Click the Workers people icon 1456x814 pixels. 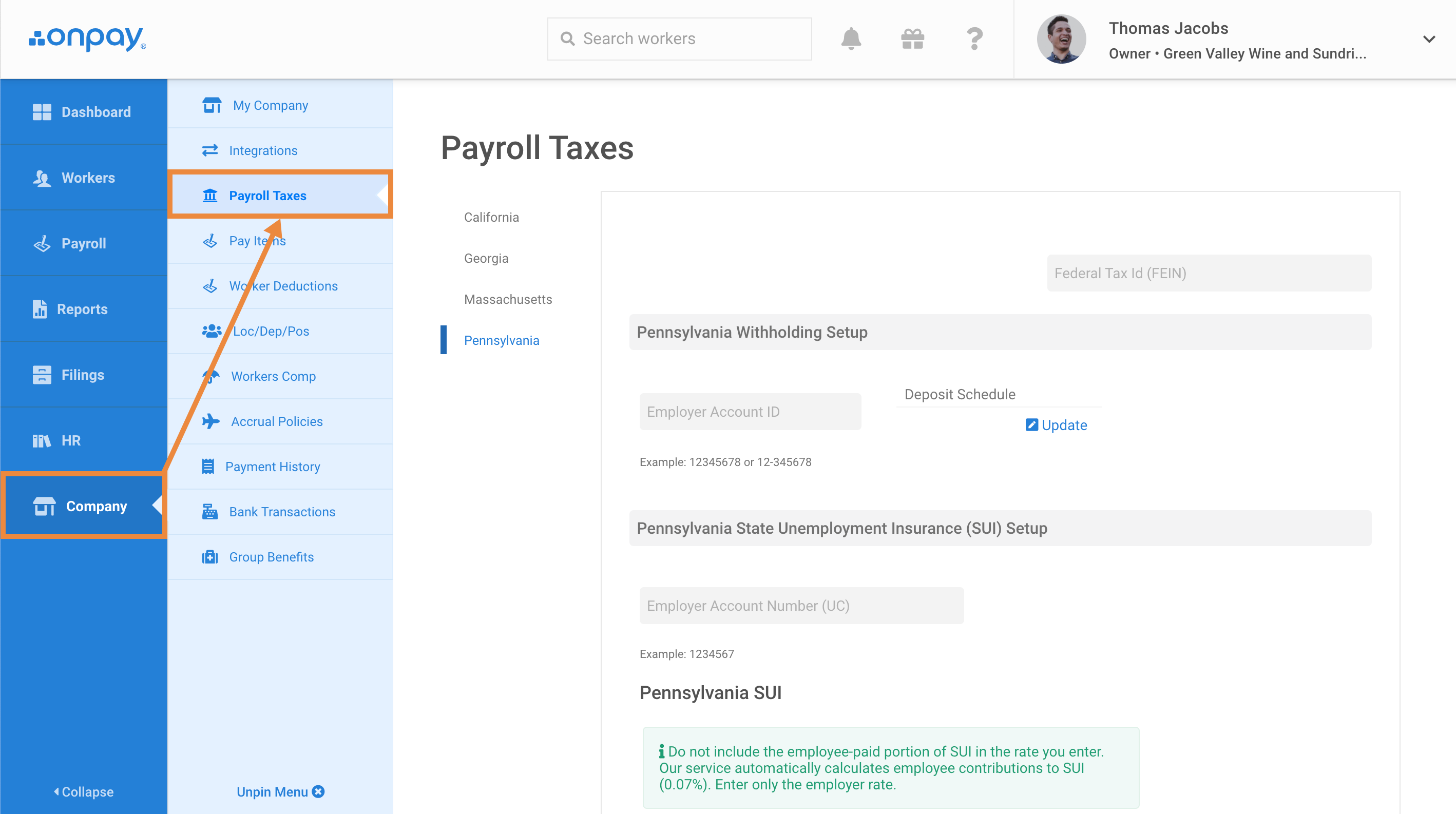point(42,178)
